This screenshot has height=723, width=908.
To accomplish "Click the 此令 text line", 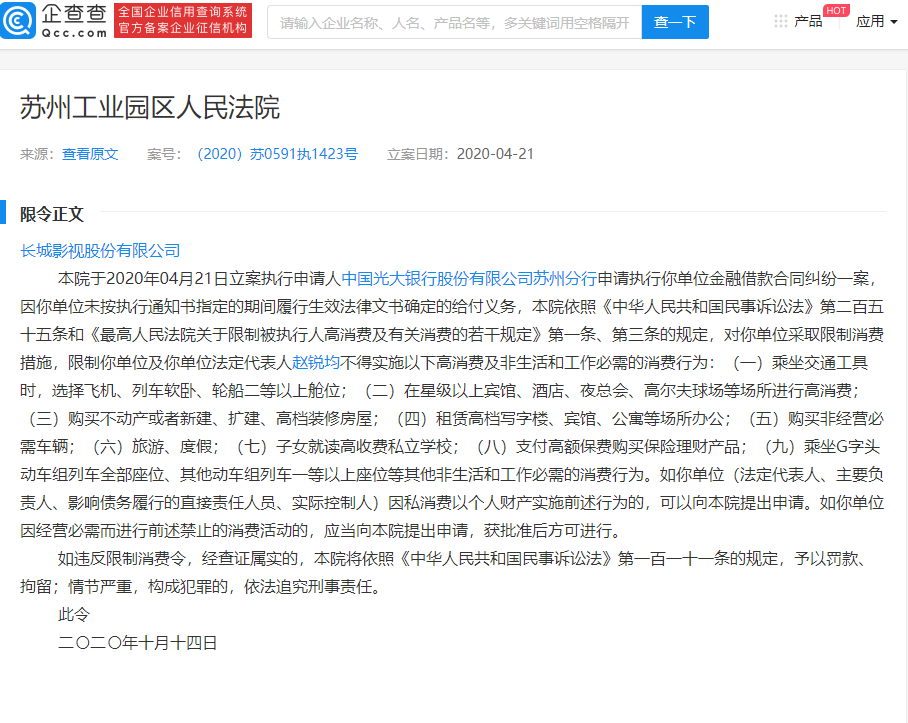I will click(74, 614).
